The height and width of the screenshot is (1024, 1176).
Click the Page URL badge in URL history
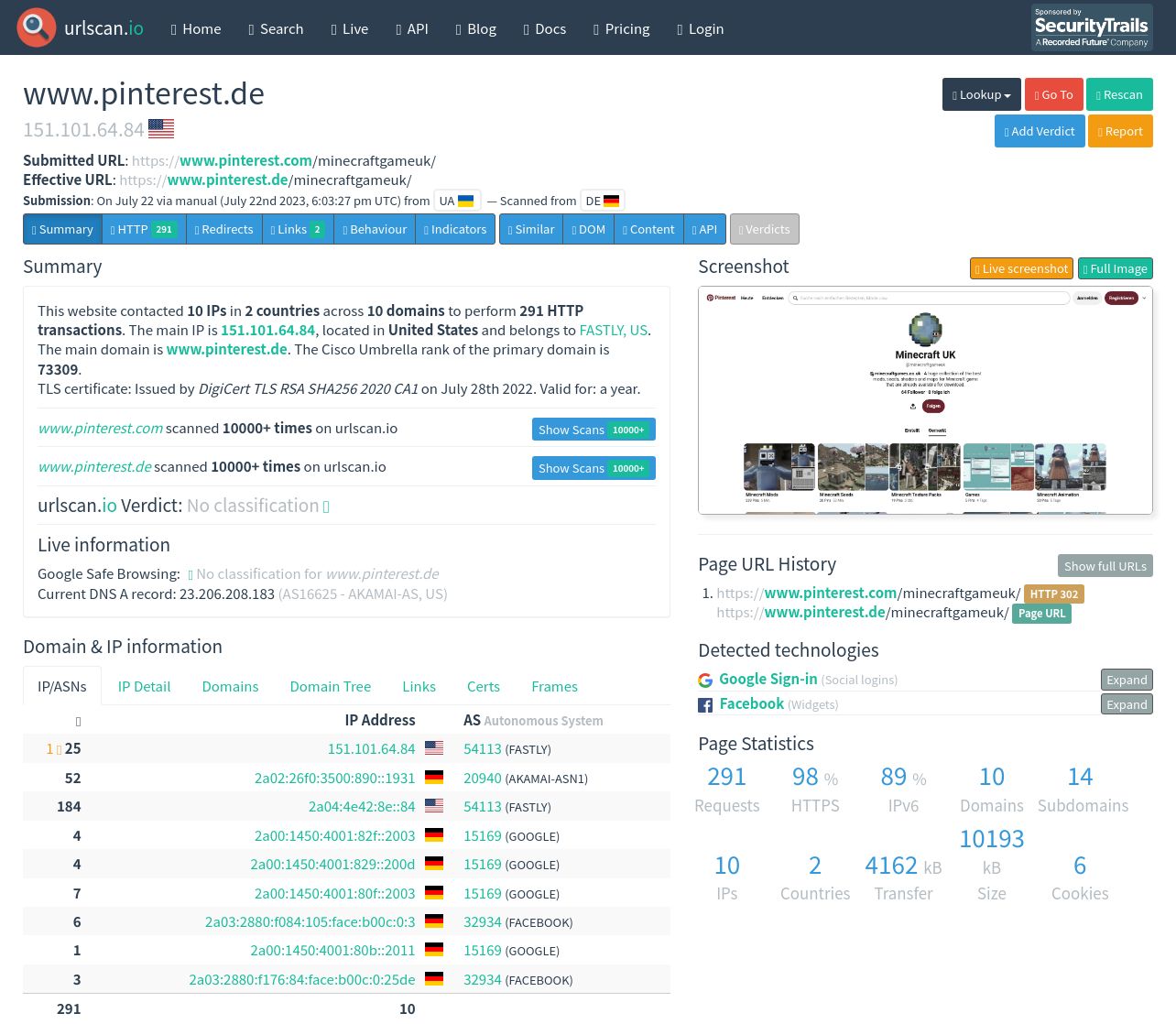pos(1041,613)
